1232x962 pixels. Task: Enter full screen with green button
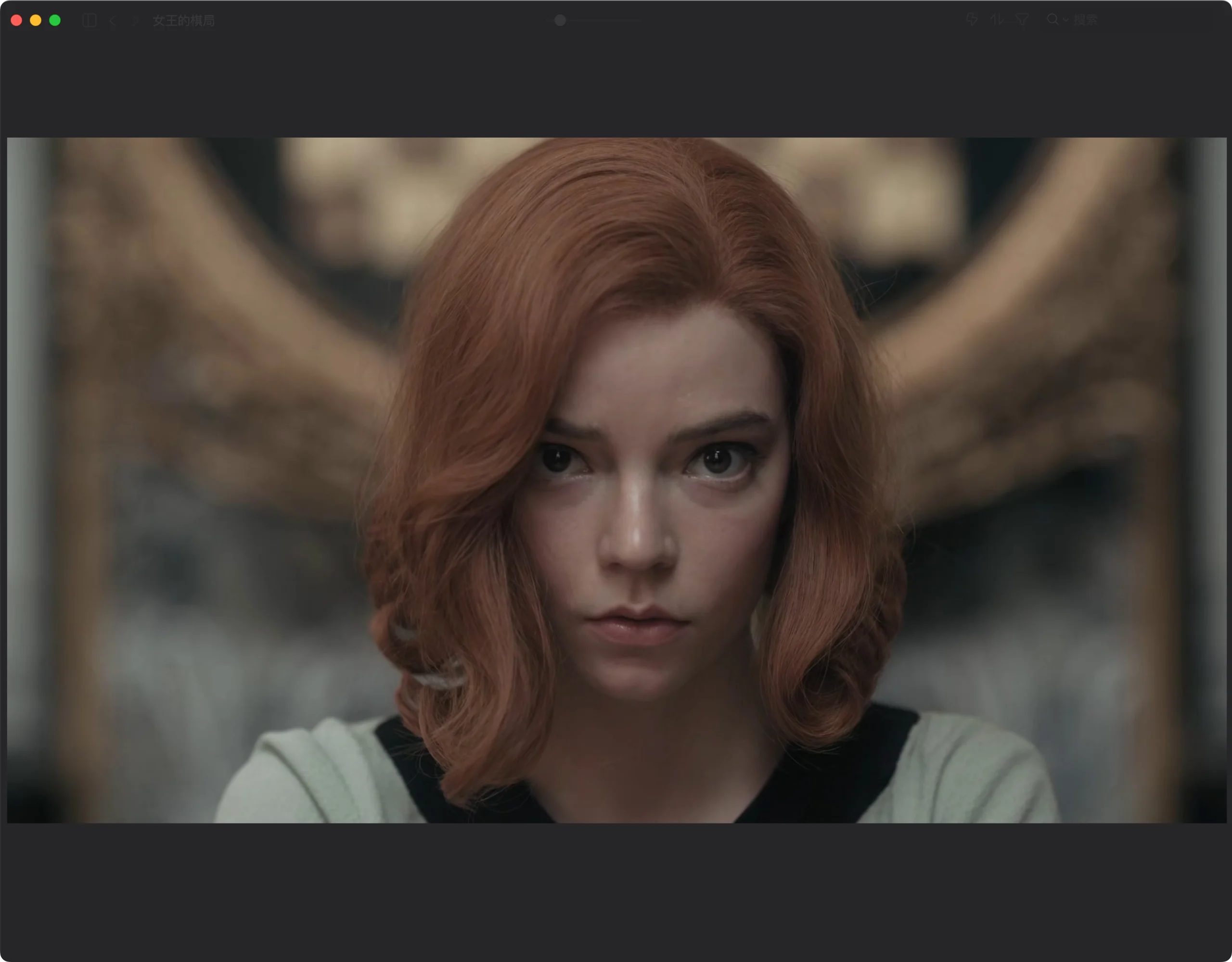click(55, 20)
